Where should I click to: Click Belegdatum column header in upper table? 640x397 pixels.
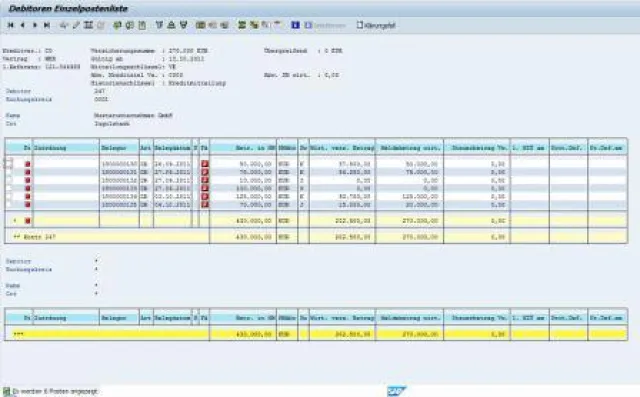[x=172, y=148]
